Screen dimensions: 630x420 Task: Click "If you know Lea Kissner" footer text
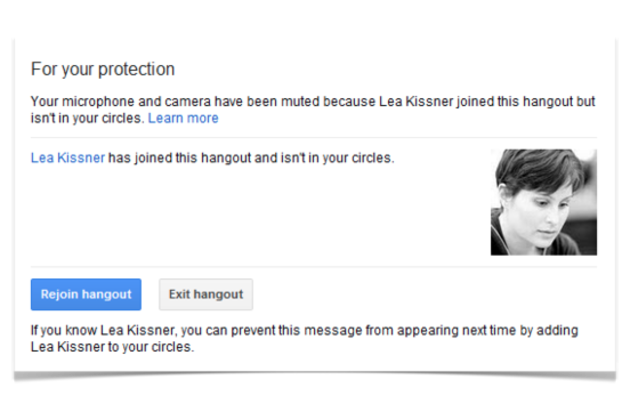pyautogui.click(x=103, y=330)
